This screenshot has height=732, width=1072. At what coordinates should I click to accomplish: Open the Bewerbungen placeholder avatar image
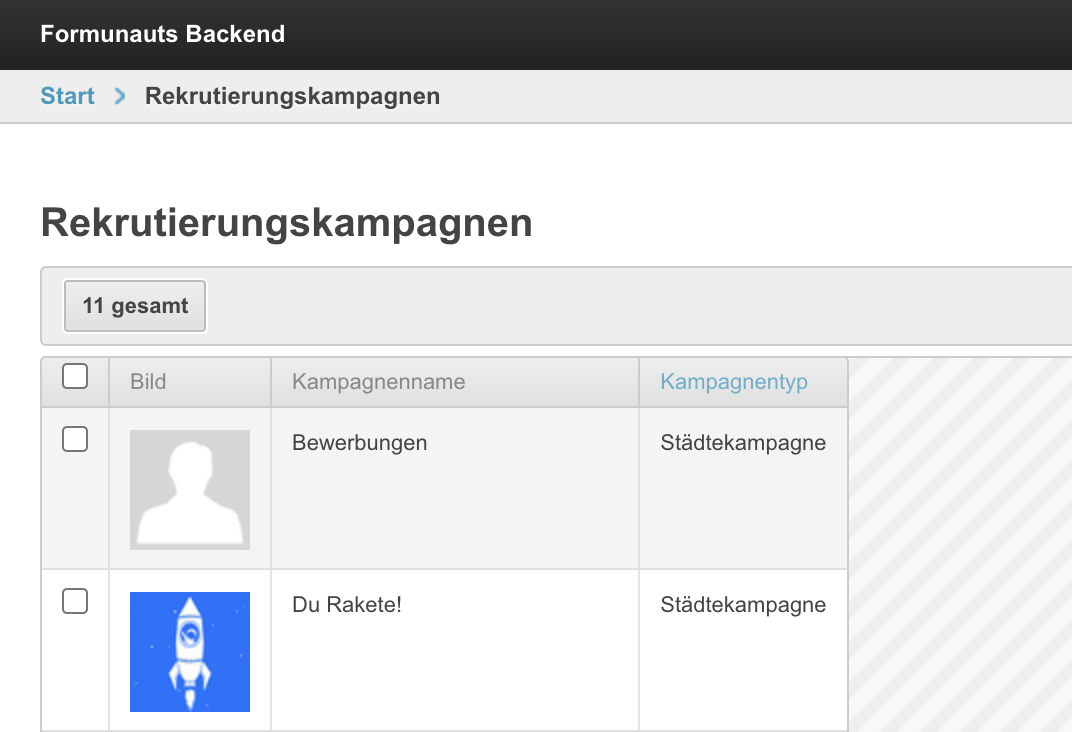click(190, 489)
